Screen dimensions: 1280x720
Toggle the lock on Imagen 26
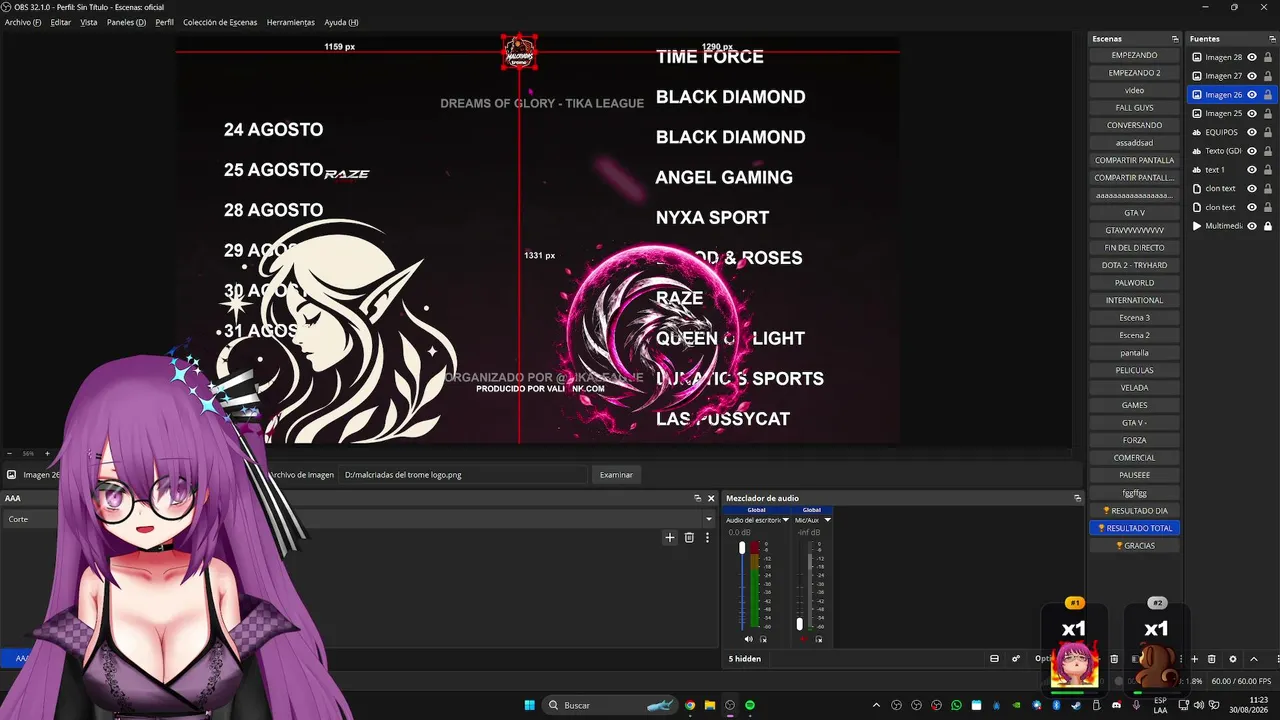[1268, 95]
